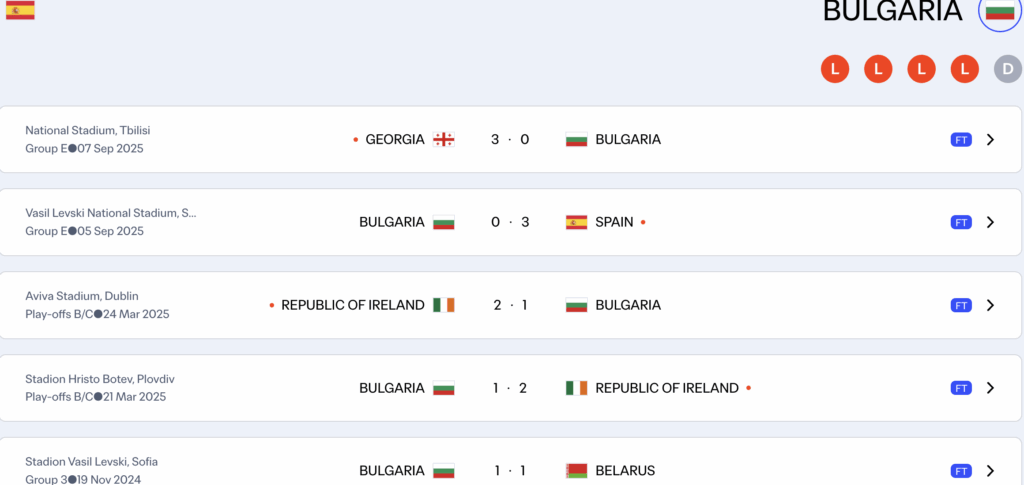
Task: Click FT badge on Georgia vs Bulgaria row
Action: [x=961, y=140]
